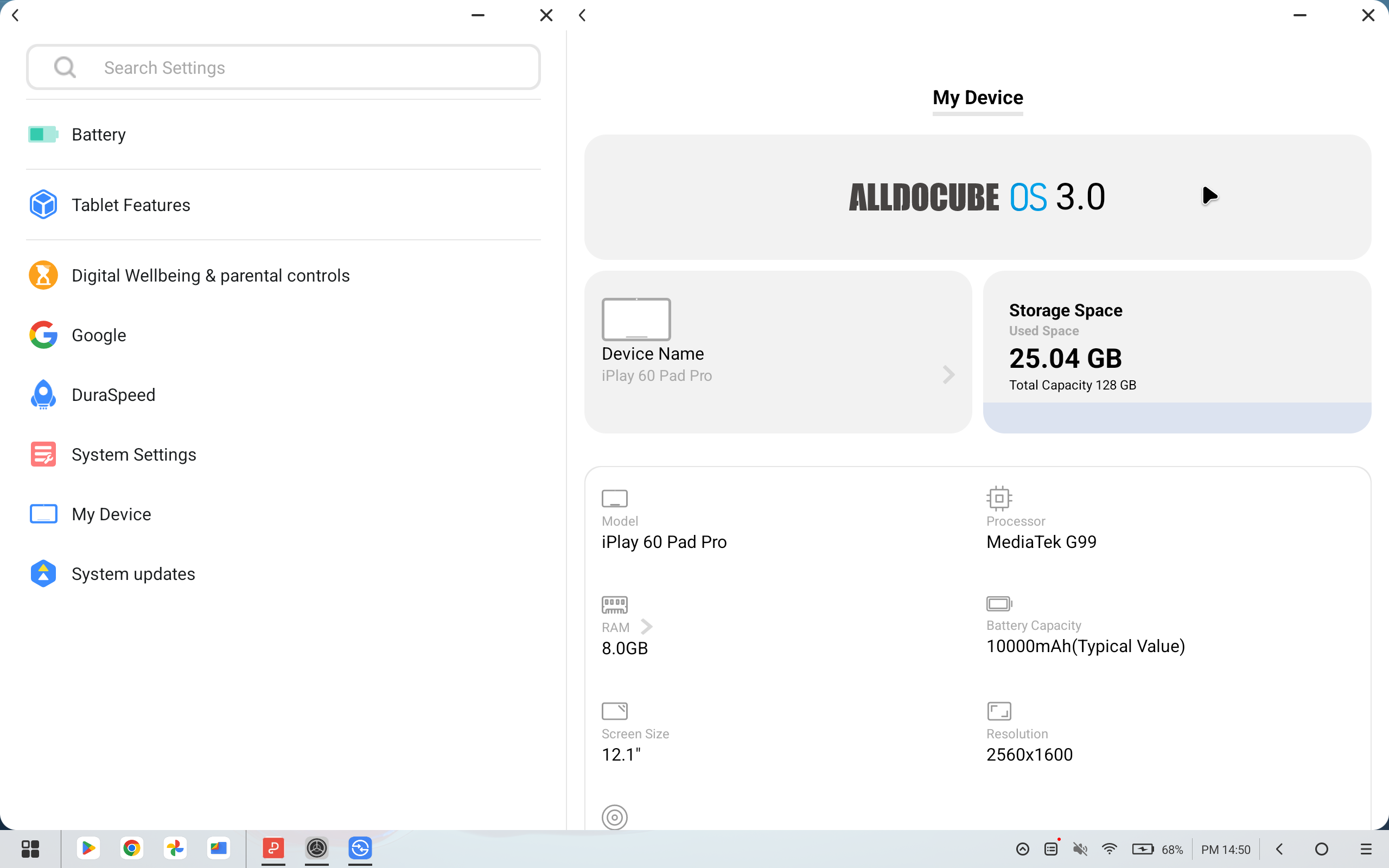This screenshot has height=868, width=1389.
Task: Open the app drawer grid in the taskbar
Action: point(30,848)
